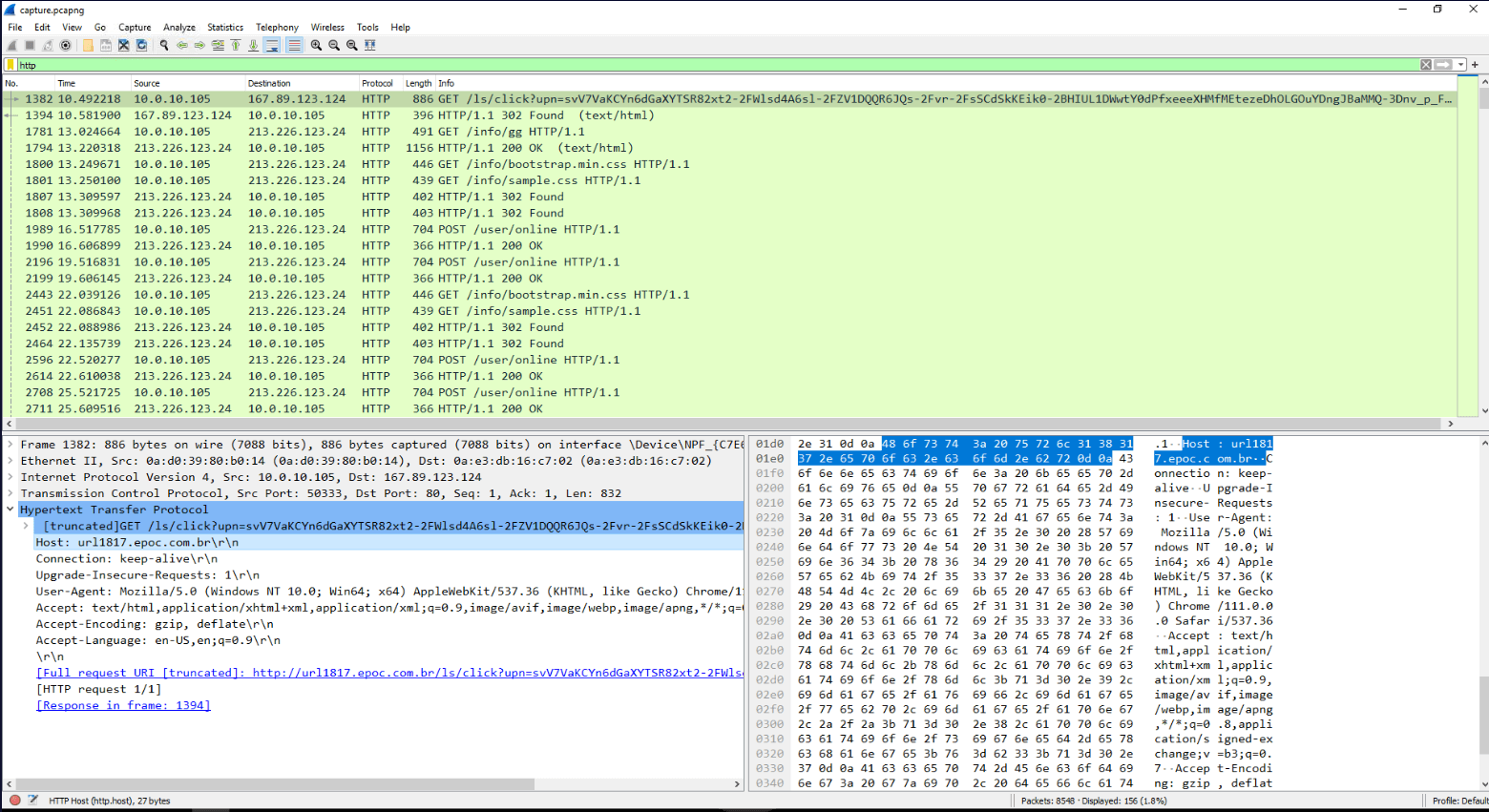Screen dimensions: 1489x812
Task: Open expert information red circle icon
Action: click(15, 801)
